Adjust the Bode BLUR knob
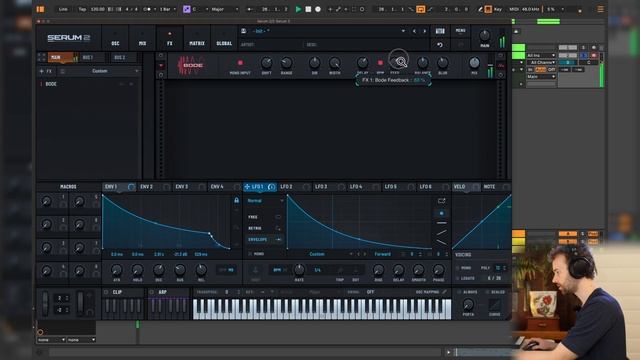Image resolution: width=640 pixels, height=360 pixels. click(442, 63)
